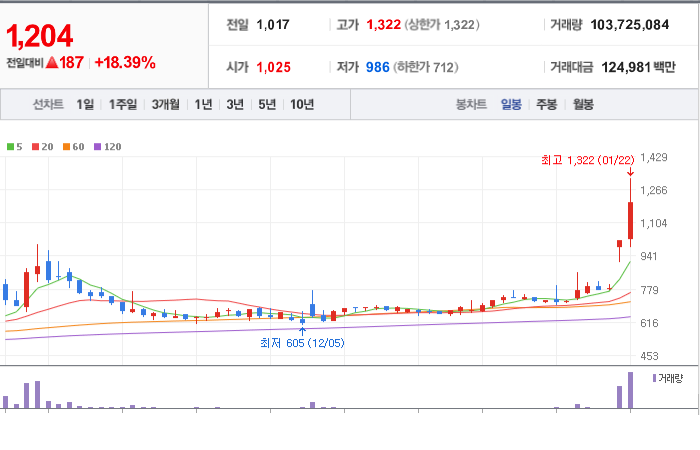Click the 선차트 label
Viewport: 700px width, 450px height.
tap(48, 104)
